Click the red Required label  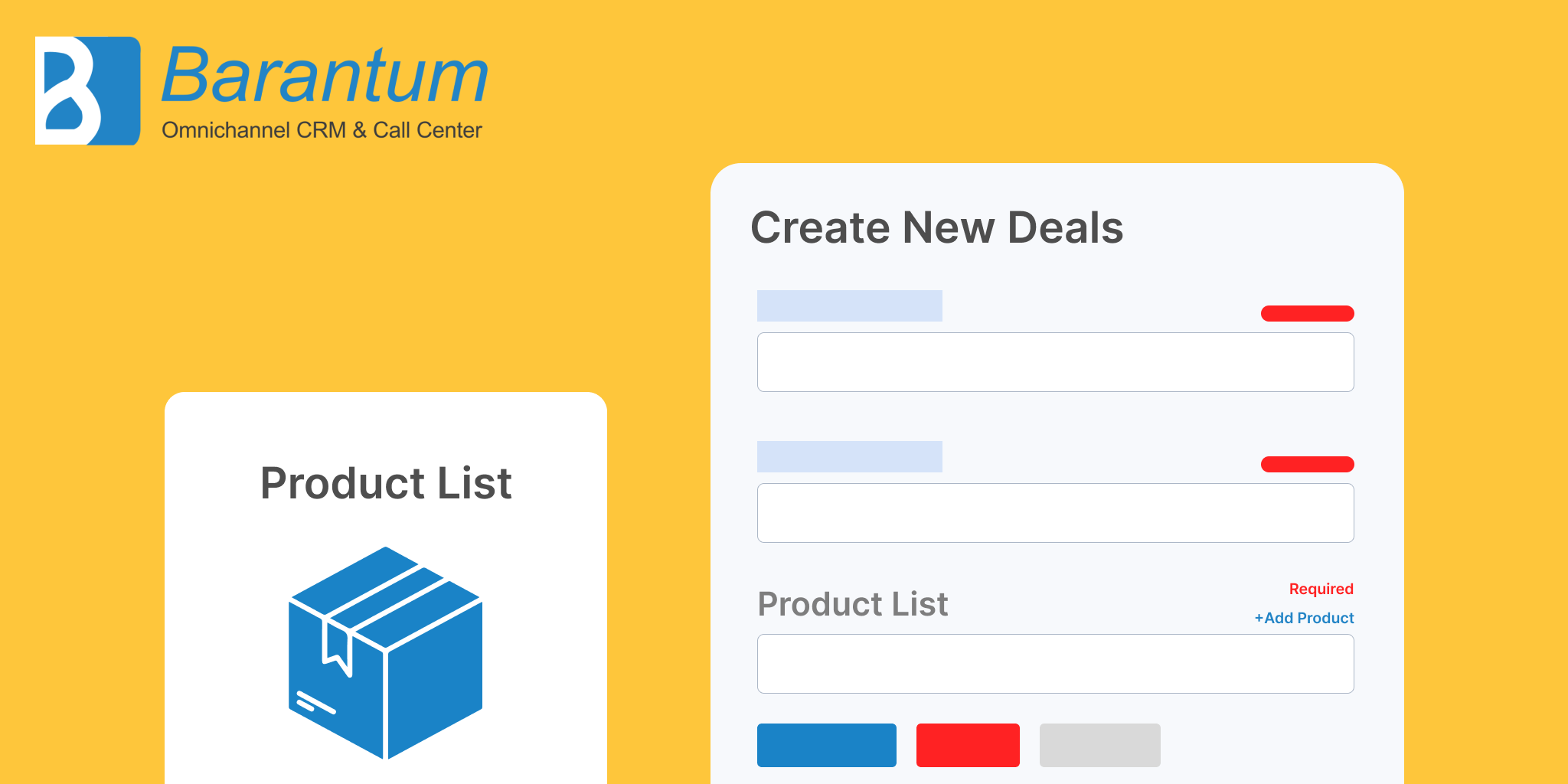pos(1321,589)
